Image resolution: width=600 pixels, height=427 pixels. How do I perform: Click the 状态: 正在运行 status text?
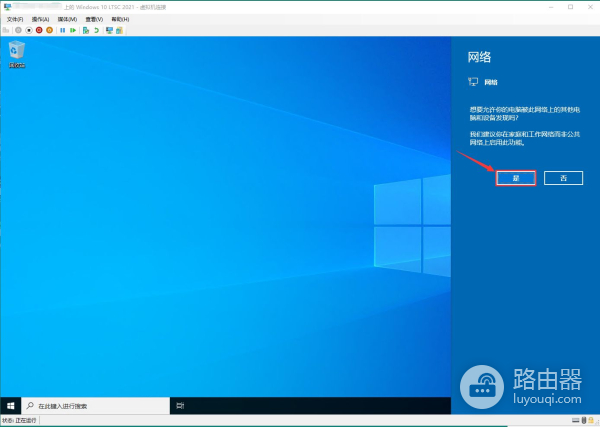[19, 420]
